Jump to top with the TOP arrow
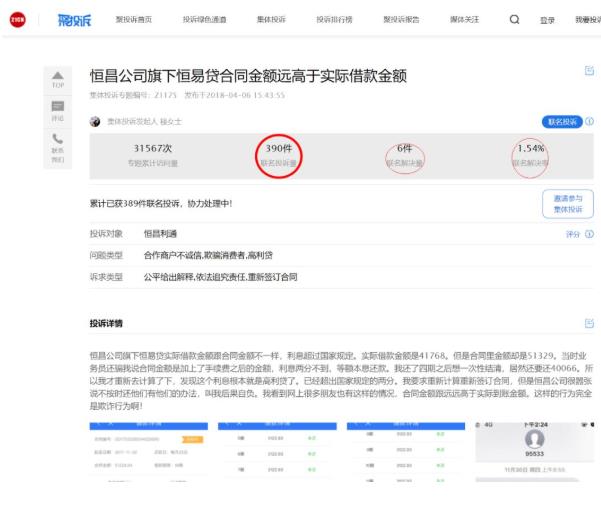The width and height of the screenshot is (601, 511). point(58,80)
